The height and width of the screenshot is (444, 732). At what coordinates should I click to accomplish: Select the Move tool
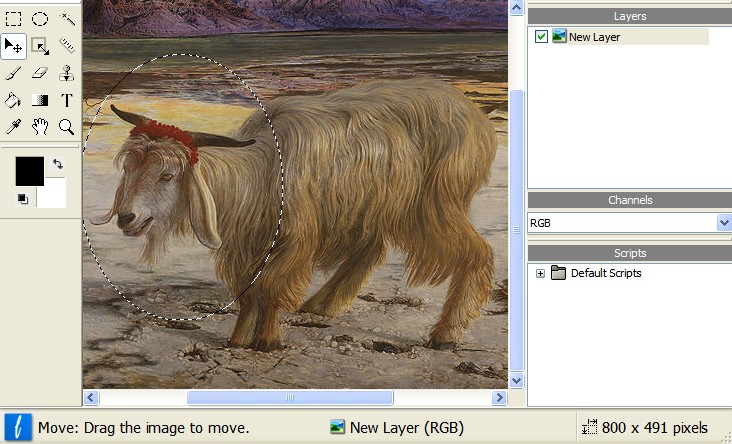click(x=13, y=46)
